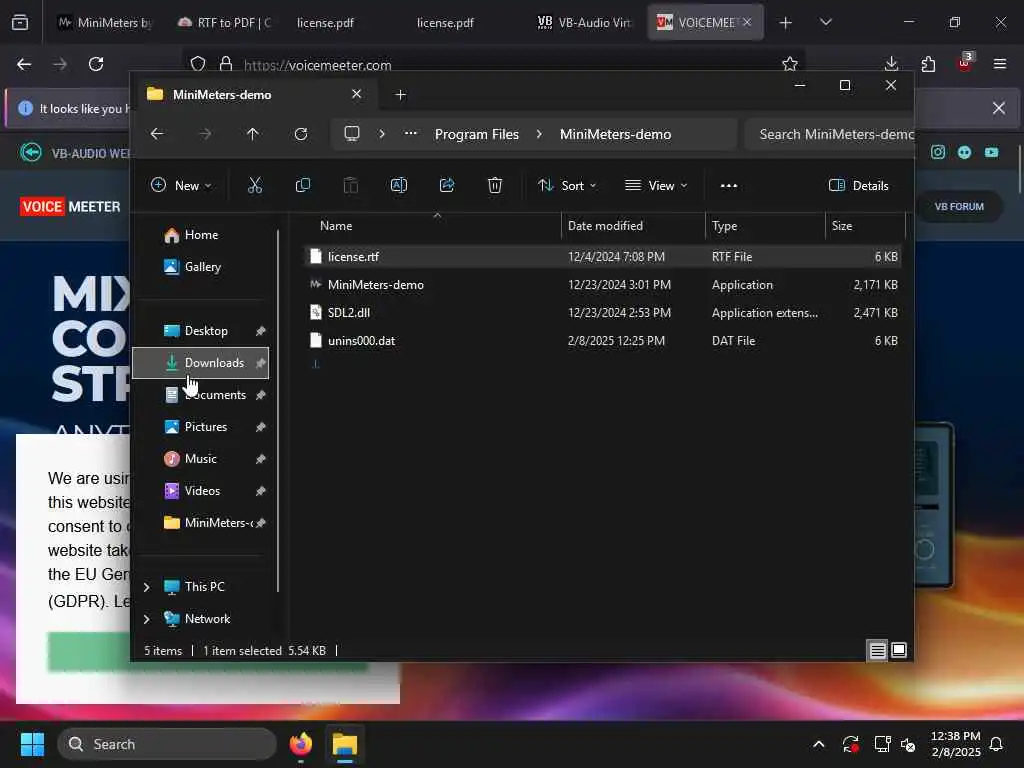The width and height of the screenshot is (1024, 768).
Task: Click the Cut scissors icon in the toolbar
Action: pyautogui.click(x=255, y=185)
